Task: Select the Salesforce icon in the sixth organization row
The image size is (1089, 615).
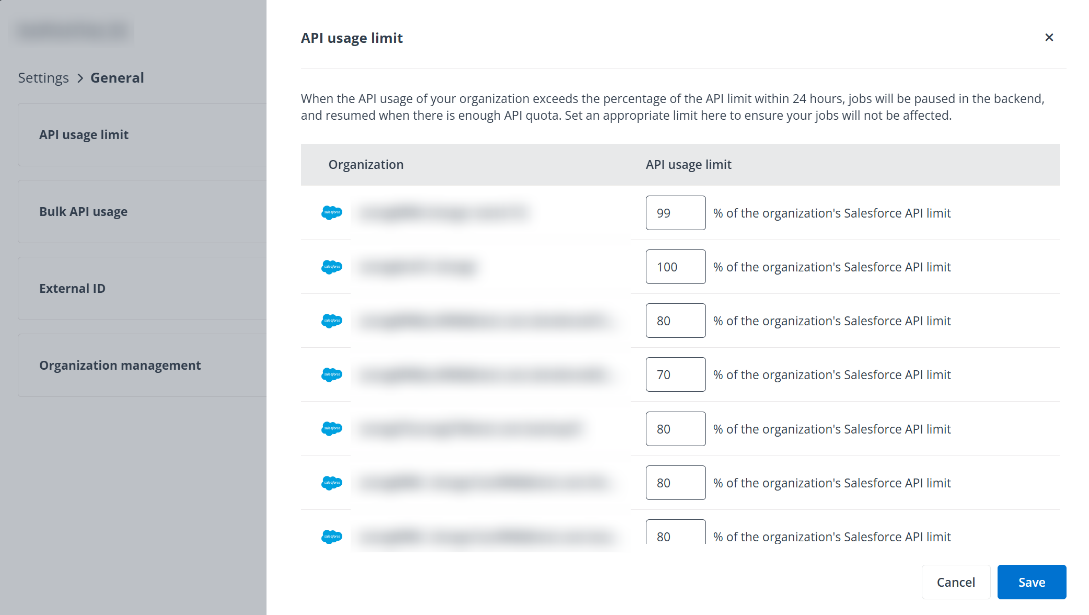Action: pyautogui.click(x=330, y=482)
